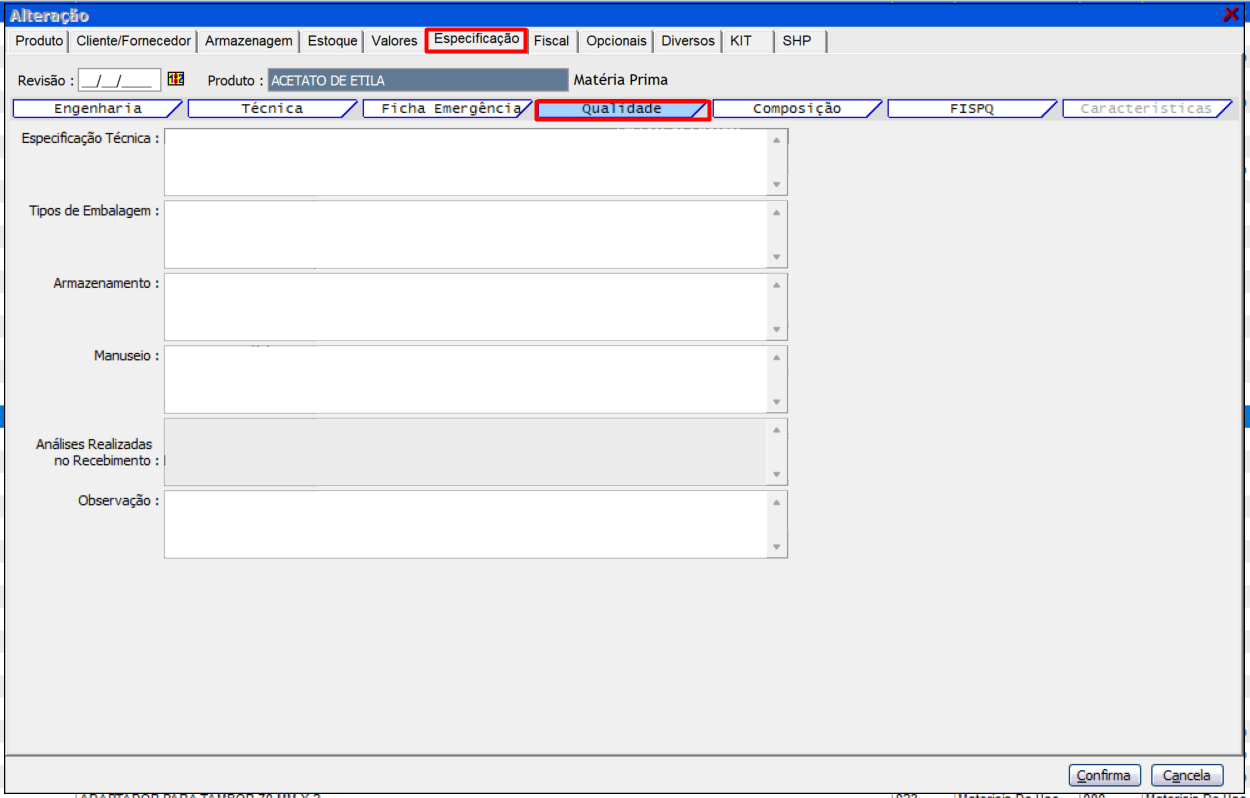Viewport: 1250px width, 798px height.
Task: Click the calendar icon next to Revisão
Action: [176, 79]
